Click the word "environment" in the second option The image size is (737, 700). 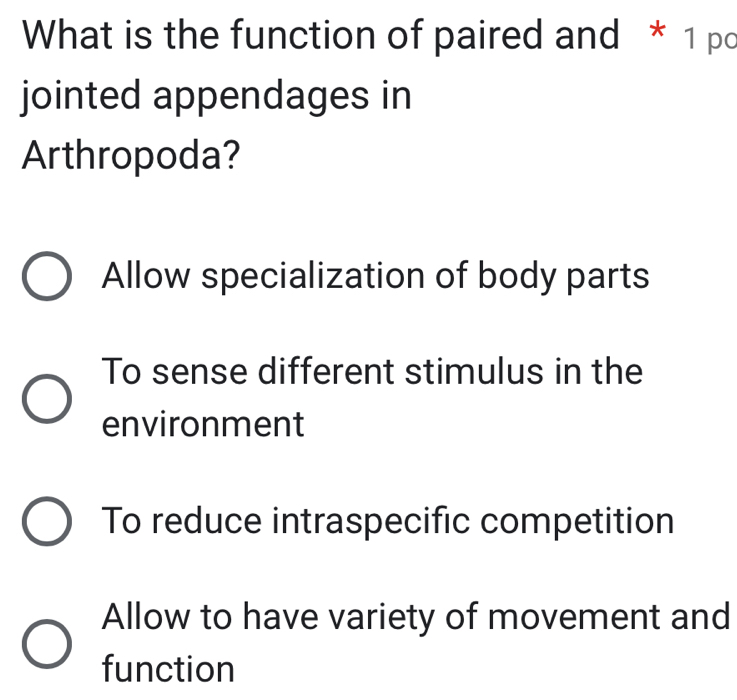click(x=202, y=425)
